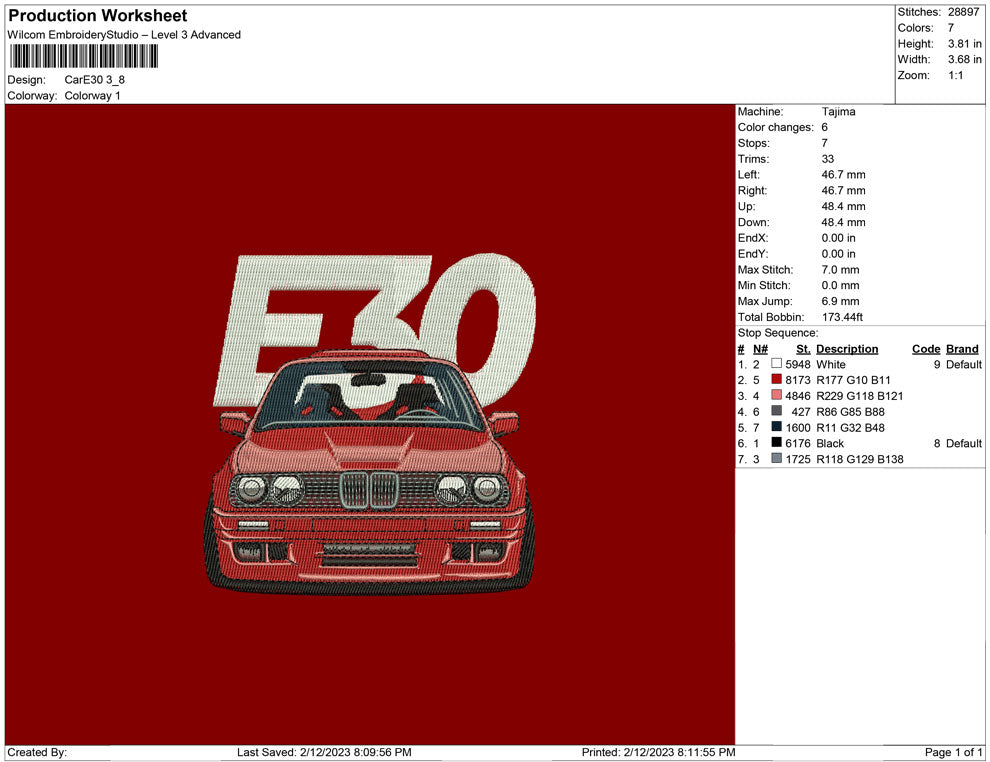Click the Brand column header
This screenshot has height=762, width=990.
click(963, 349)
